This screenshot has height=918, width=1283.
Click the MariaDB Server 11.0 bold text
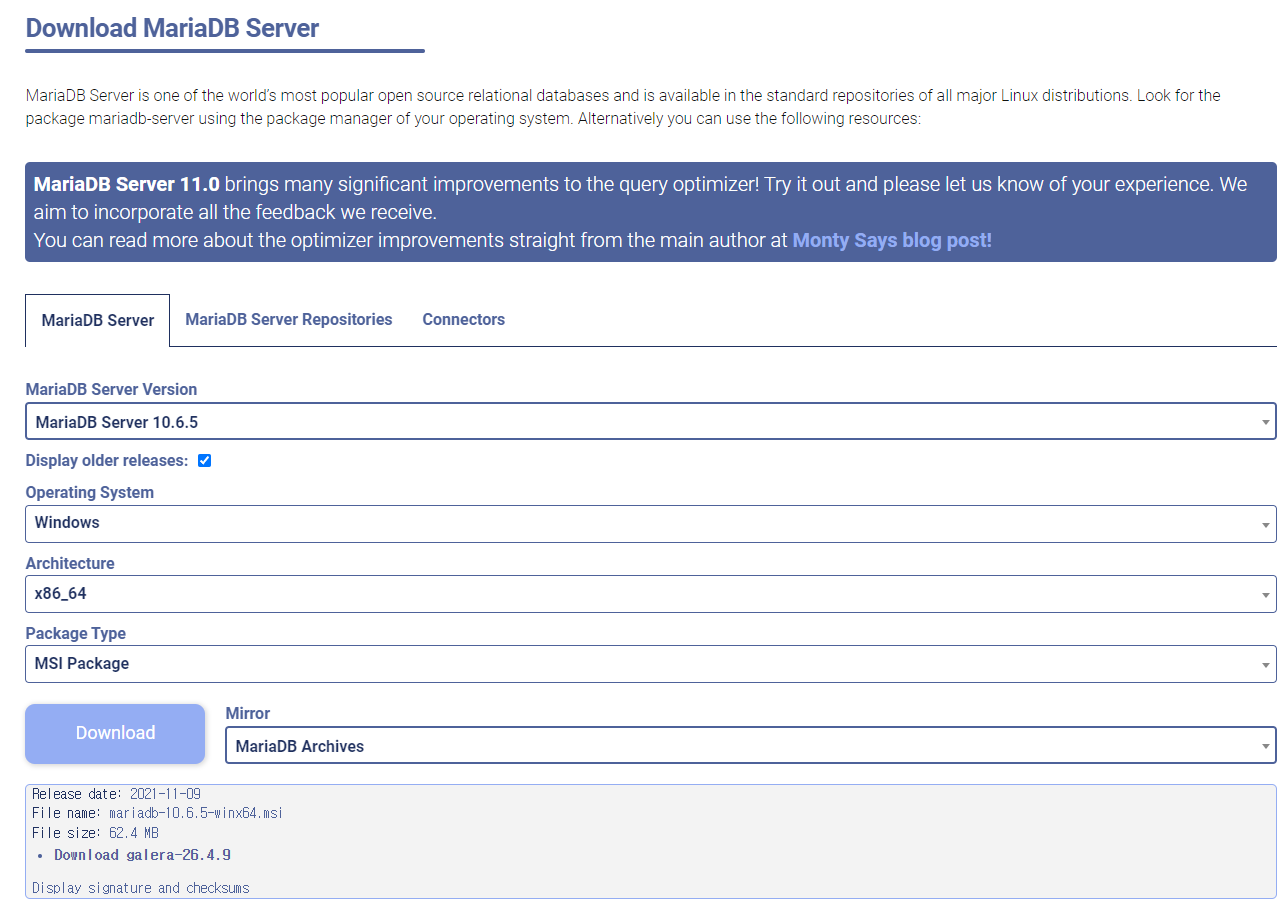(x=126, y=185)
